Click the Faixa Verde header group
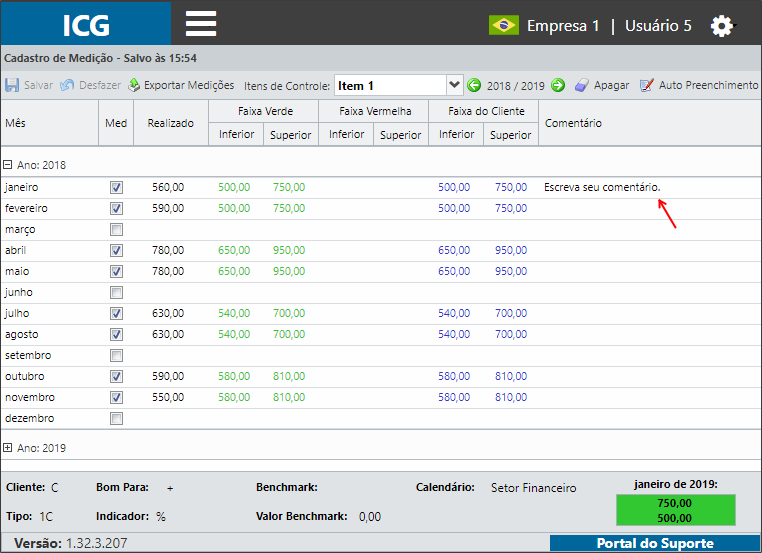The width and height of the screenshot is (762, 553). click(x=265, y=111)
